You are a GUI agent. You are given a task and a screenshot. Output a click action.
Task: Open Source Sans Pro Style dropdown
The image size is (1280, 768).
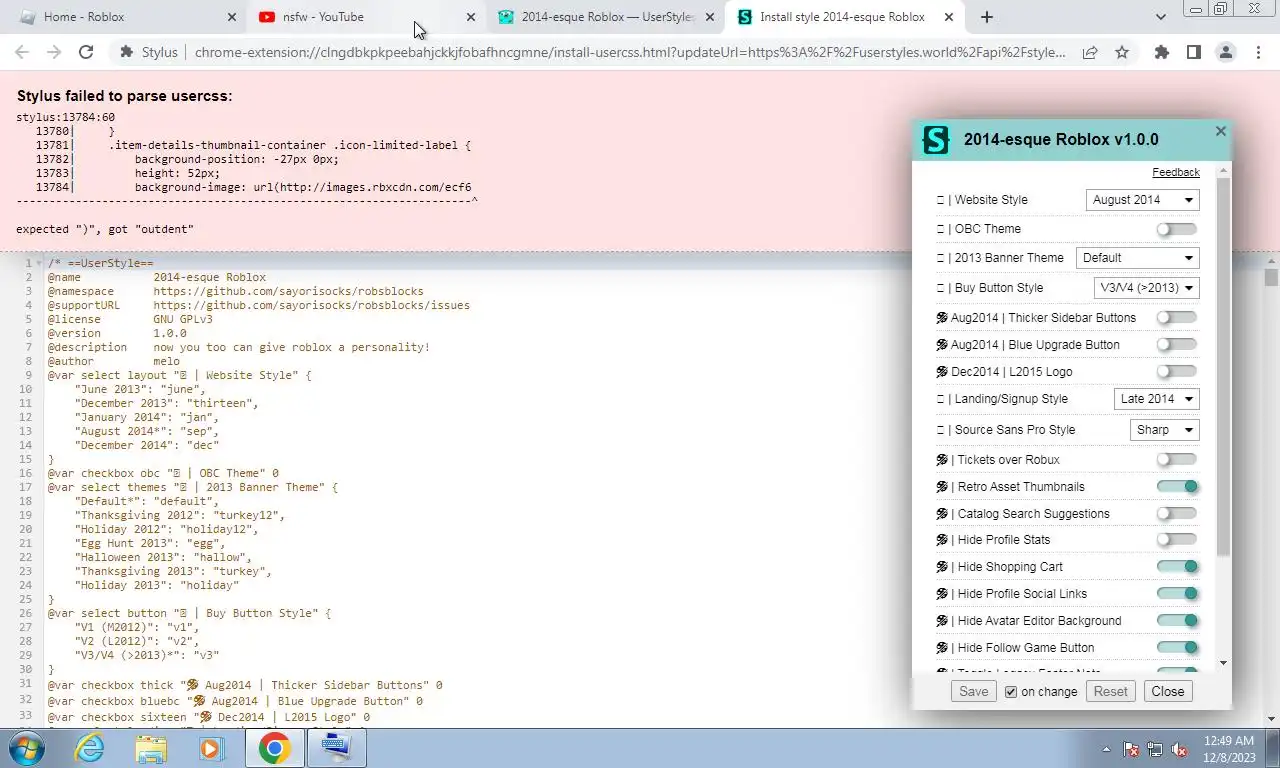coord(1164,429)
